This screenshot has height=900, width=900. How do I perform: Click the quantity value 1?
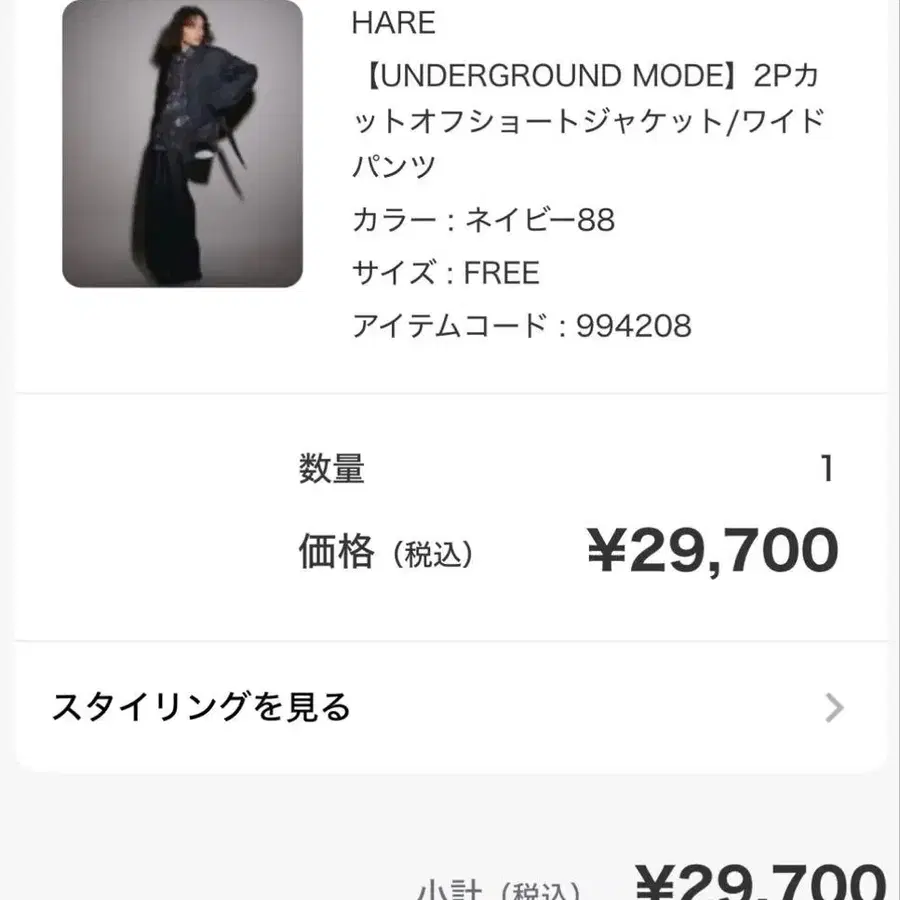coord(826,469)
